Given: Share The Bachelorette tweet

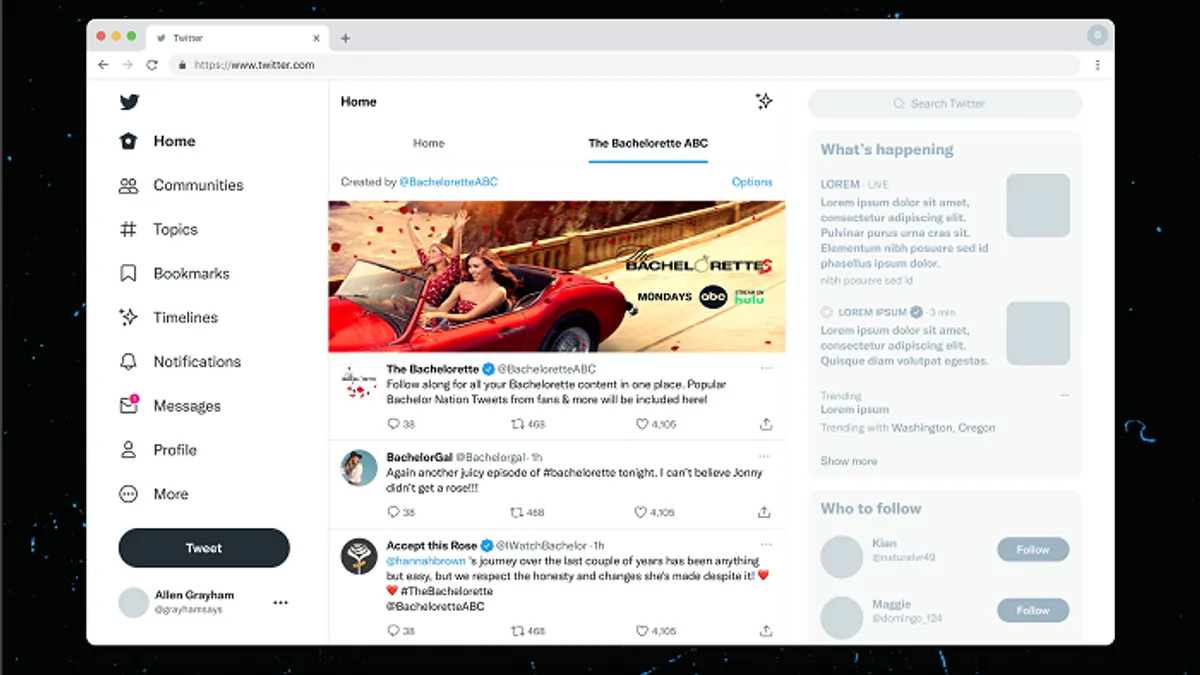Looking at the screenshot, I should point(766,424).
